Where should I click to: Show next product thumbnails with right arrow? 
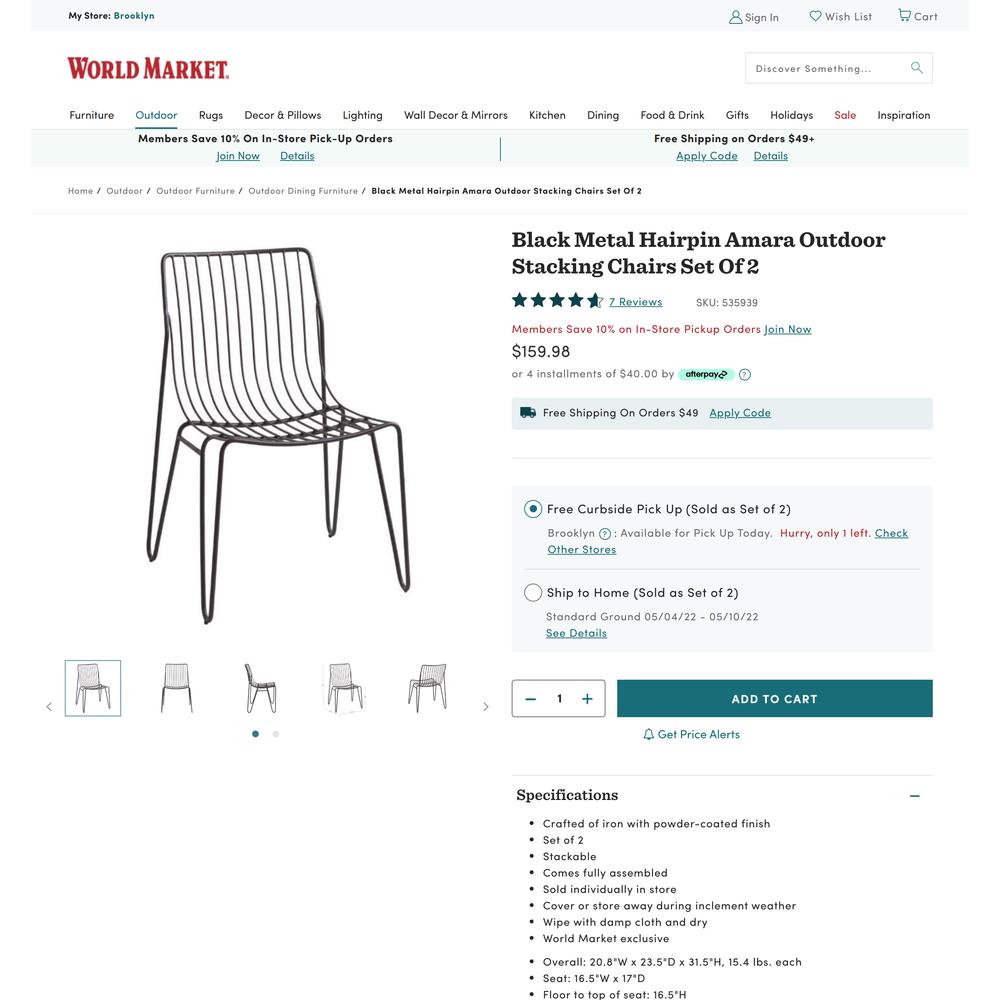(486, 707)
